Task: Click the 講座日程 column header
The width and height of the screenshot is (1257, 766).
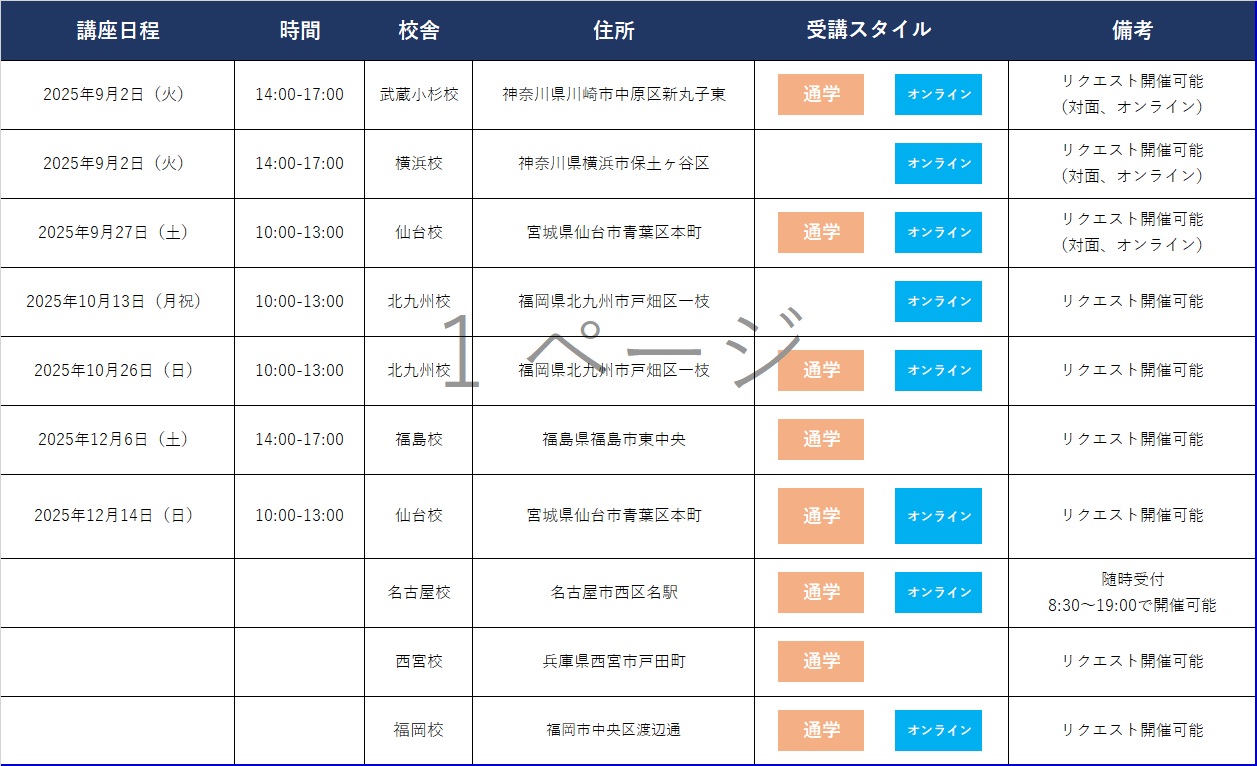Action: [x=118, y=31]
